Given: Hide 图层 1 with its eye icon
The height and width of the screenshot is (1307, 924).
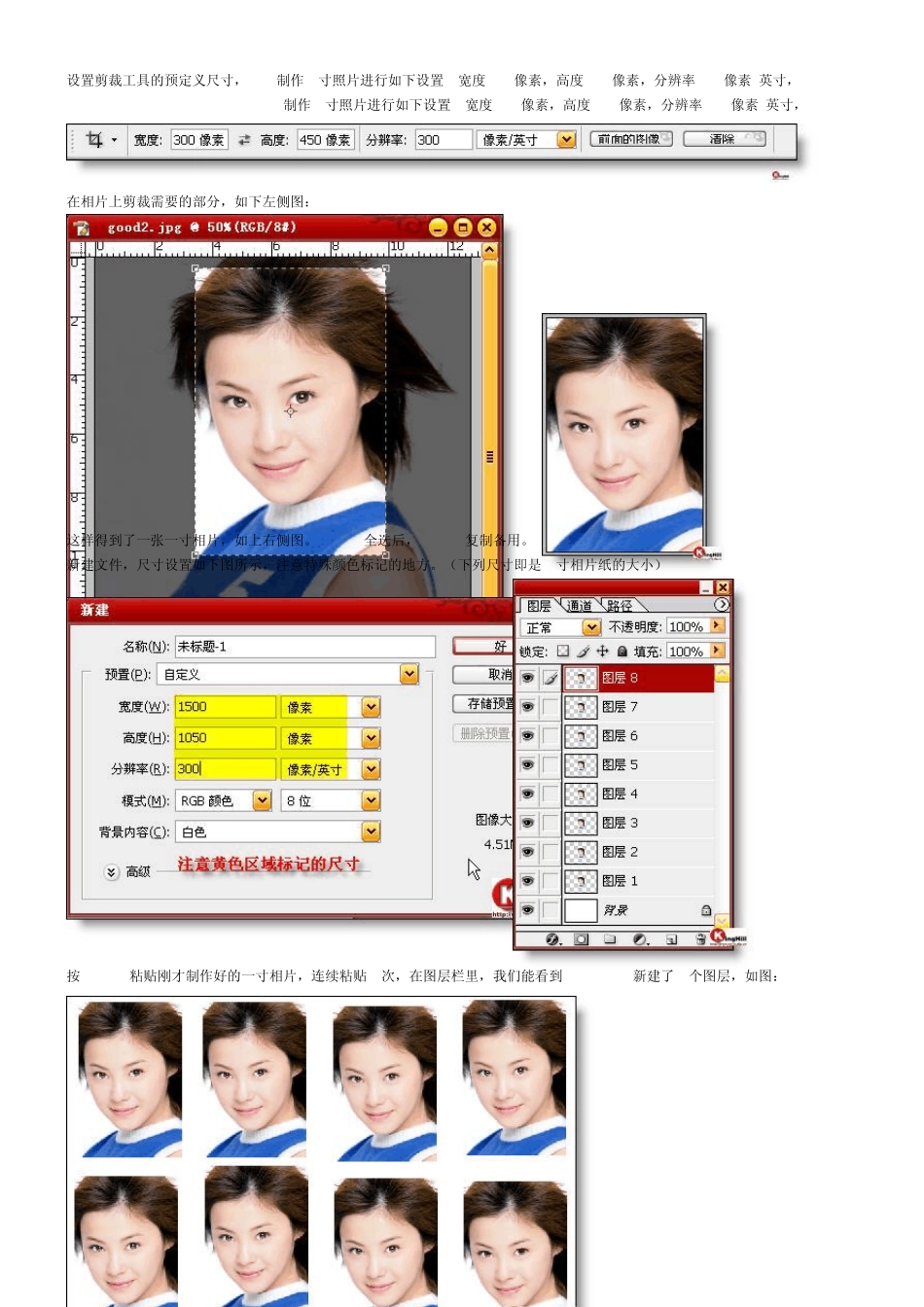Looking at the screenshot, I should pyautogui.click(x=528, y=881).
